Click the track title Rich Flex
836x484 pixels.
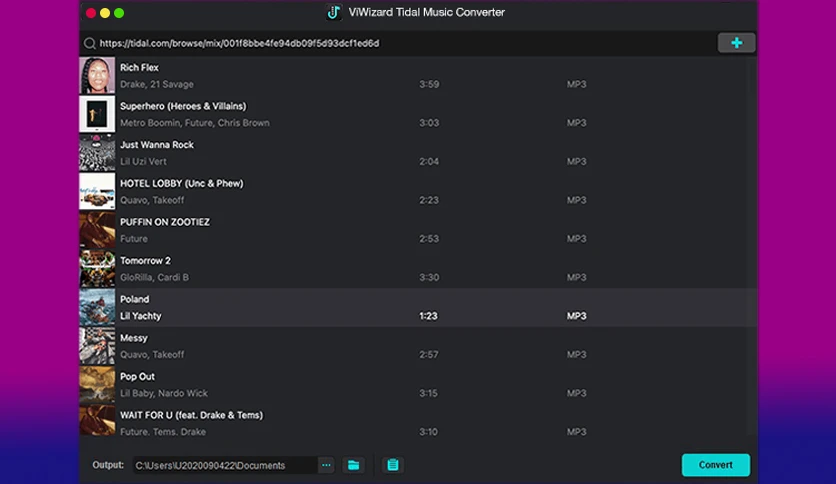[x=139, y=68]
